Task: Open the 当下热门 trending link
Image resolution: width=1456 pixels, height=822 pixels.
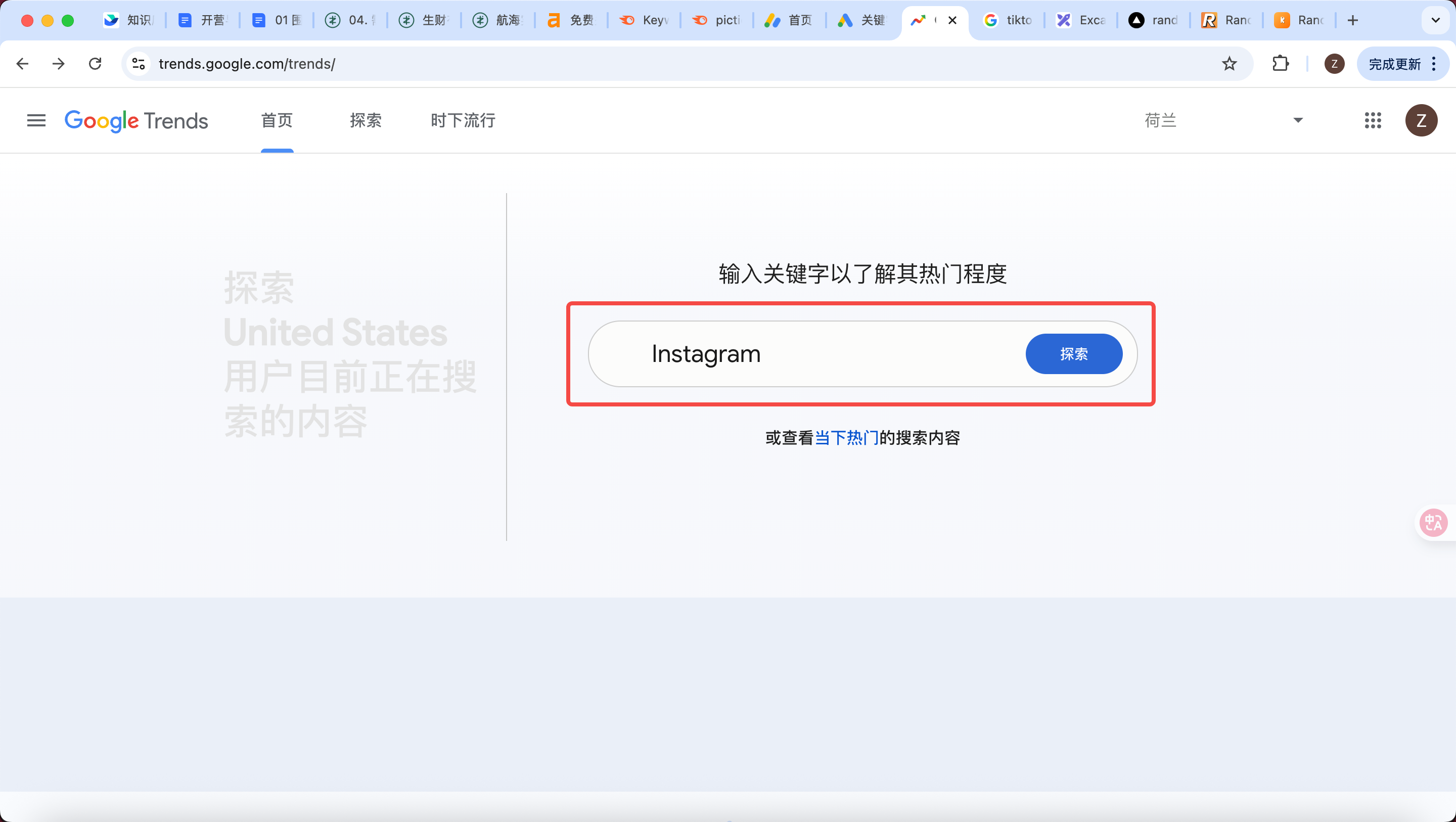Action: point(847,438)
